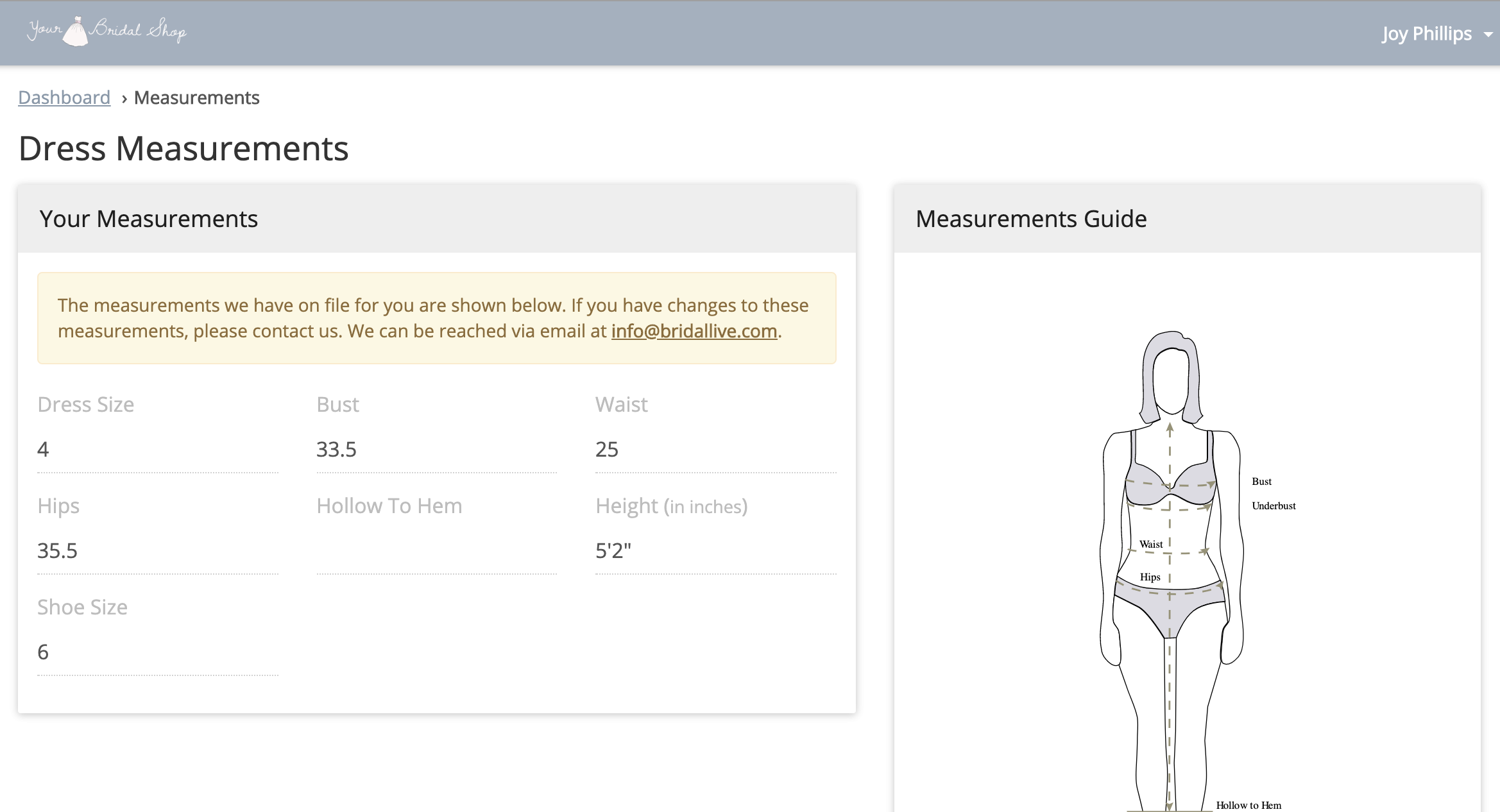This screenshot has height=812, width=1500.
Task: Click the Shoe Size label
Action: pos(82,607)
